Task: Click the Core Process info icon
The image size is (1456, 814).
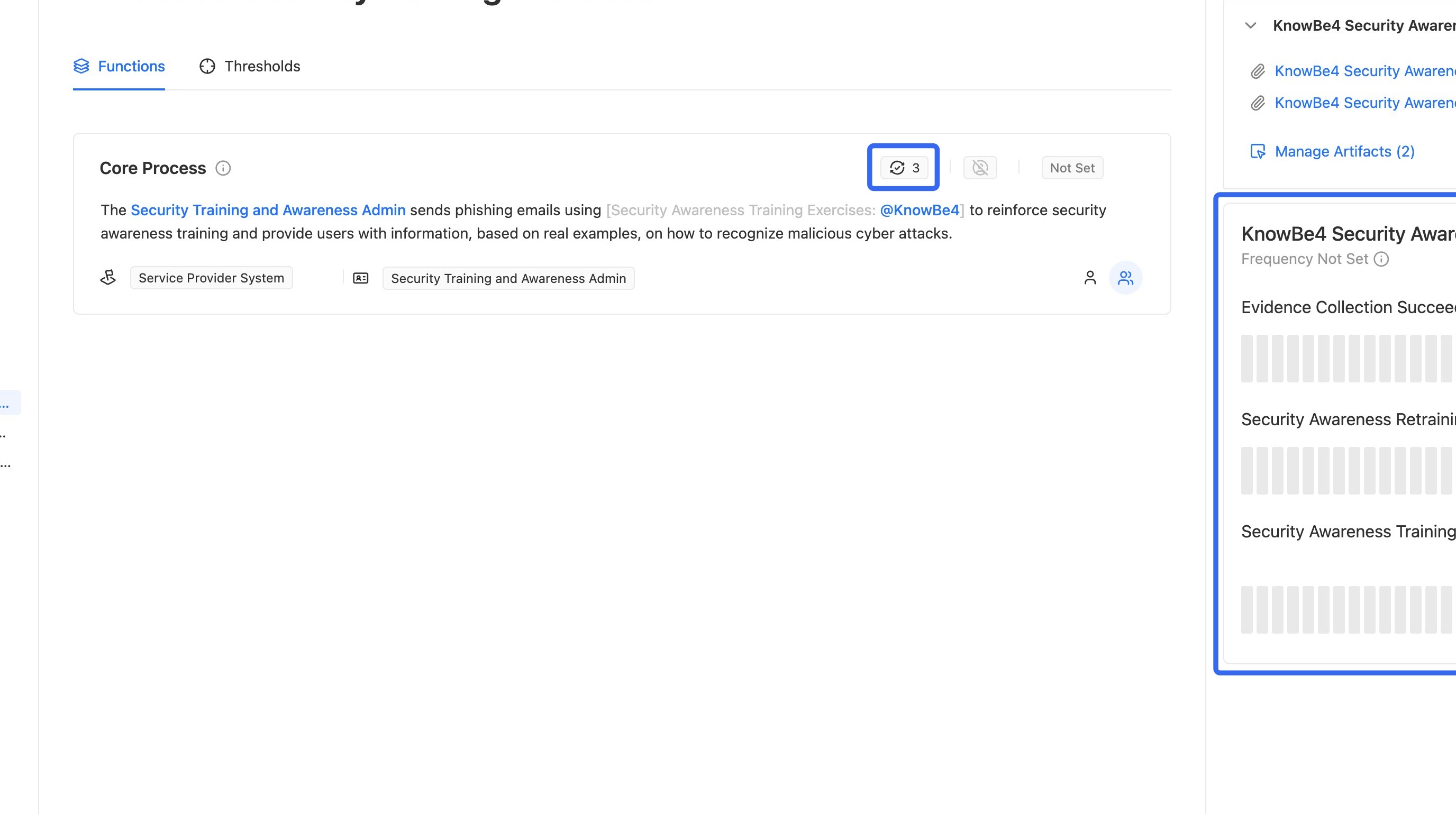Action: [x=223, y=168]
